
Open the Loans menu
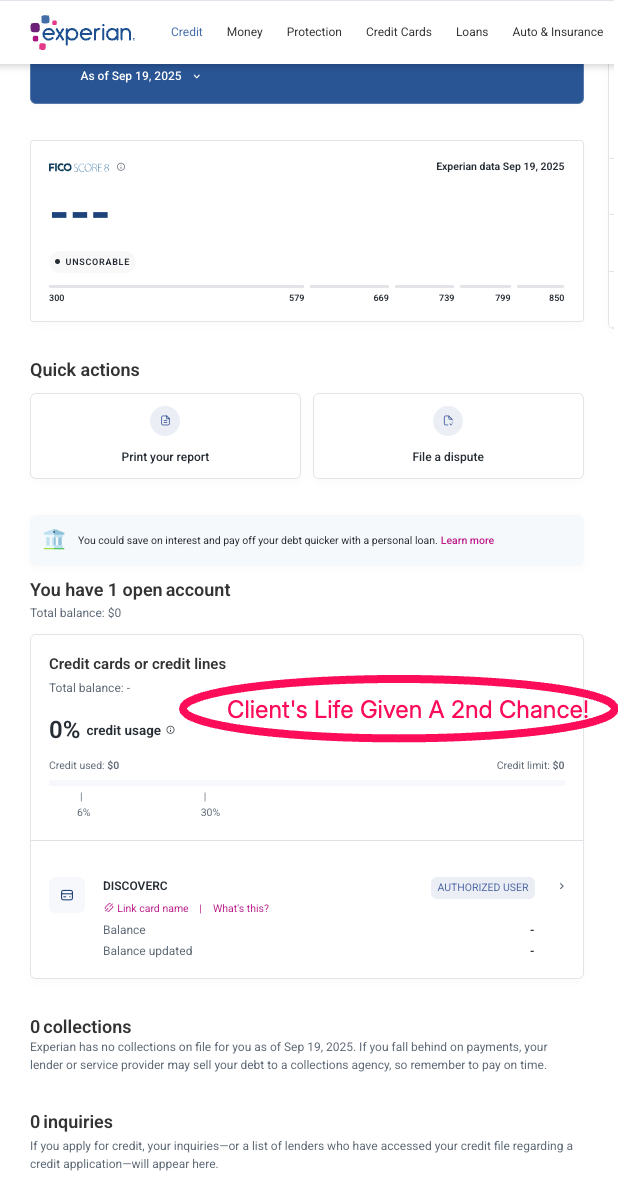[472, 32]
